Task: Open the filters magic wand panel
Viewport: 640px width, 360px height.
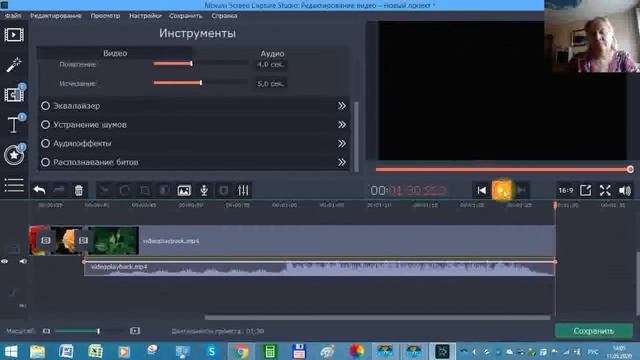Action: coord(14,64)
